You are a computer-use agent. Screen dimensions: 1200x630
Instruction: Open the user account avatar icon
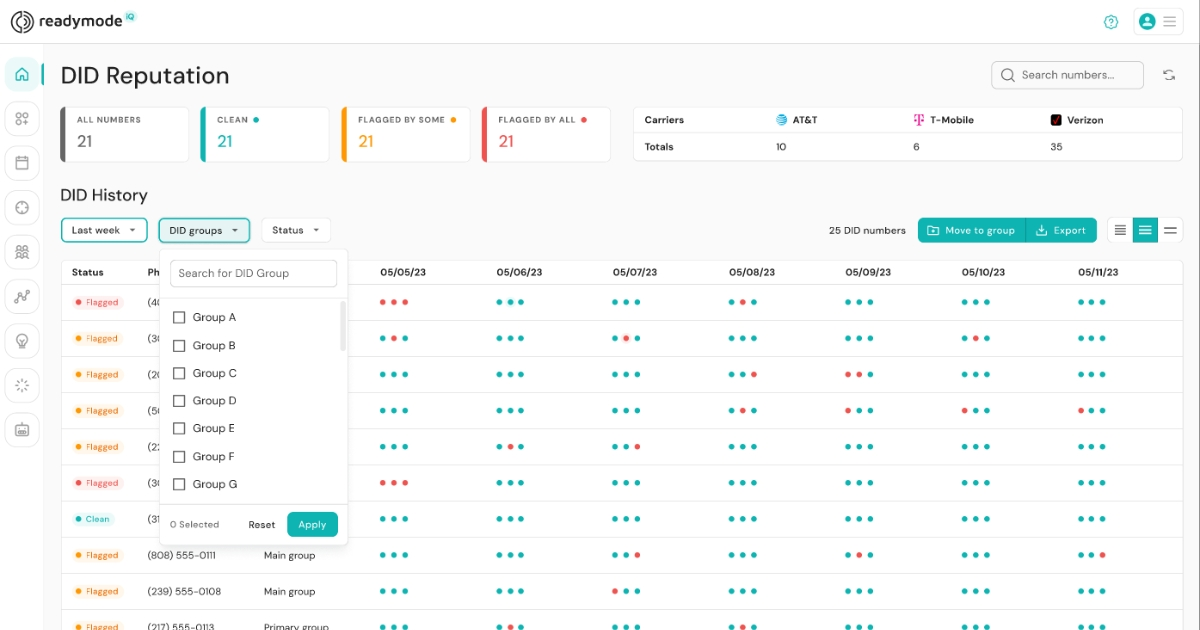1147,21
